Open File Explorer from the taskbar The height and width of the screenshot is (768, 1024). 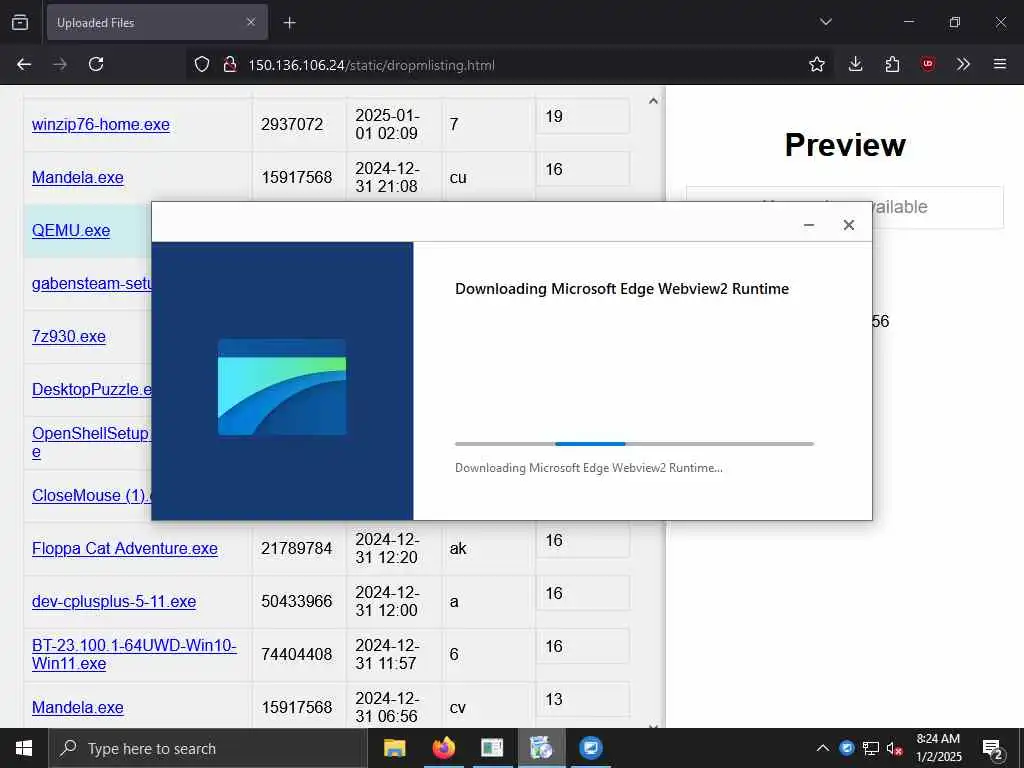pos(394,748)
